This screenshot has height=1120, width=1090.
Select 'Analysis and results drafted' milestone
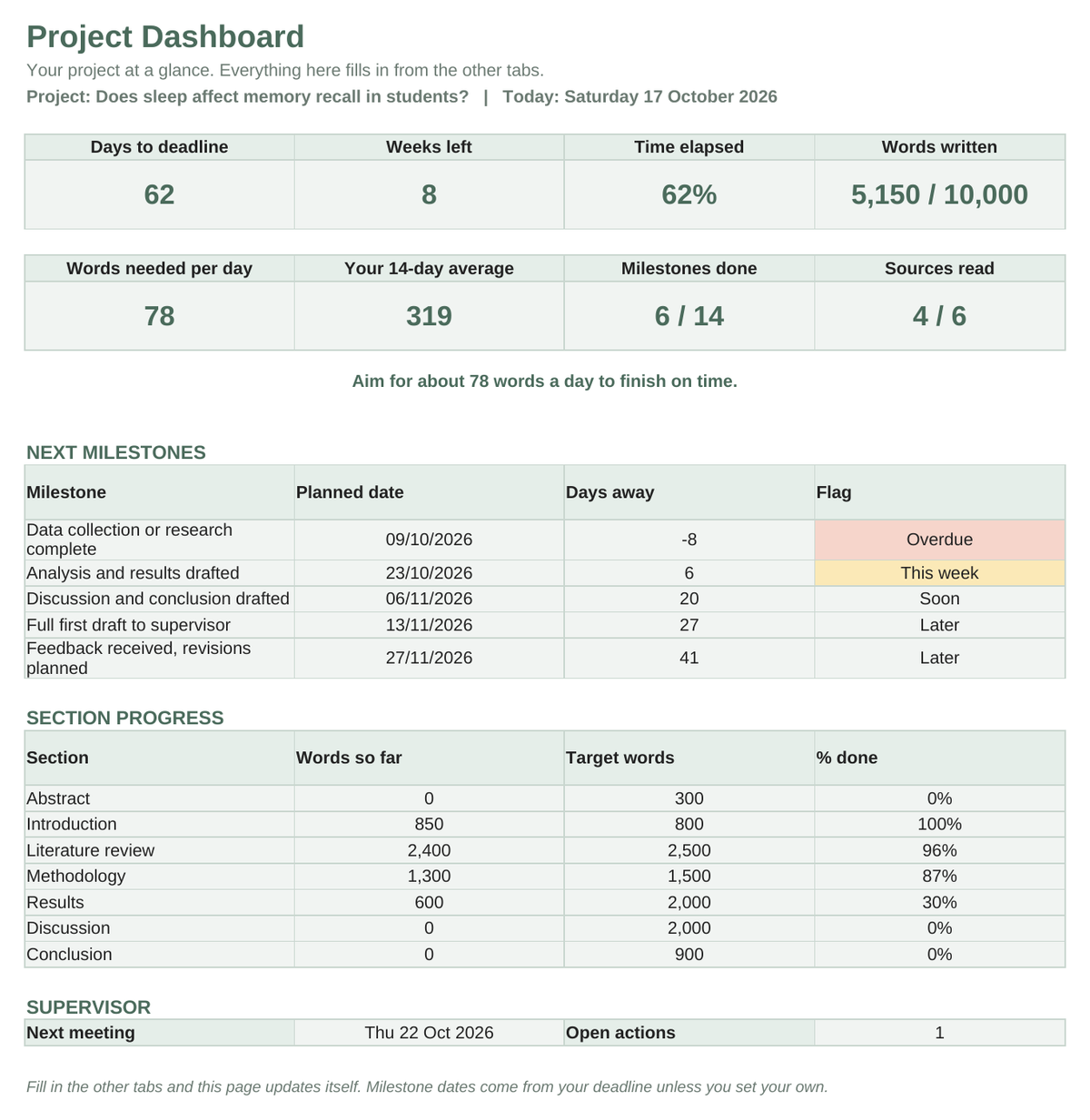click(159, 573)
